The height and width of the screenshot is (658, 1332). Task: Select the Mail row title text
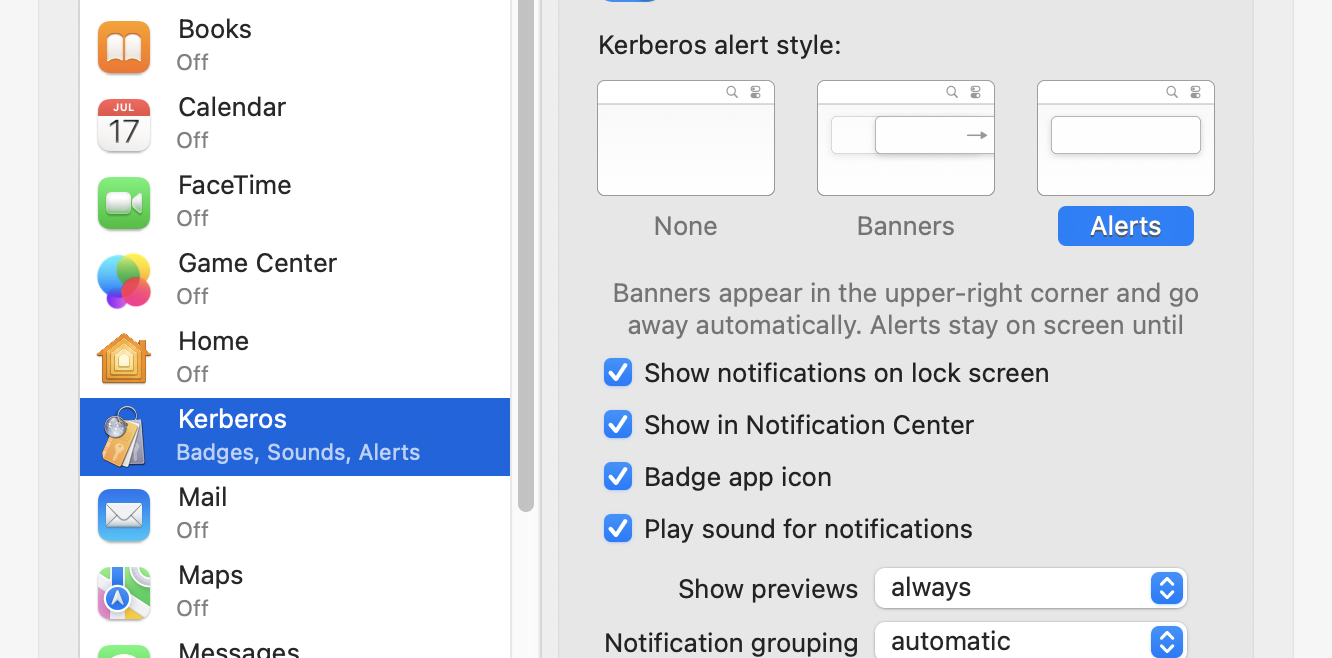203,497
